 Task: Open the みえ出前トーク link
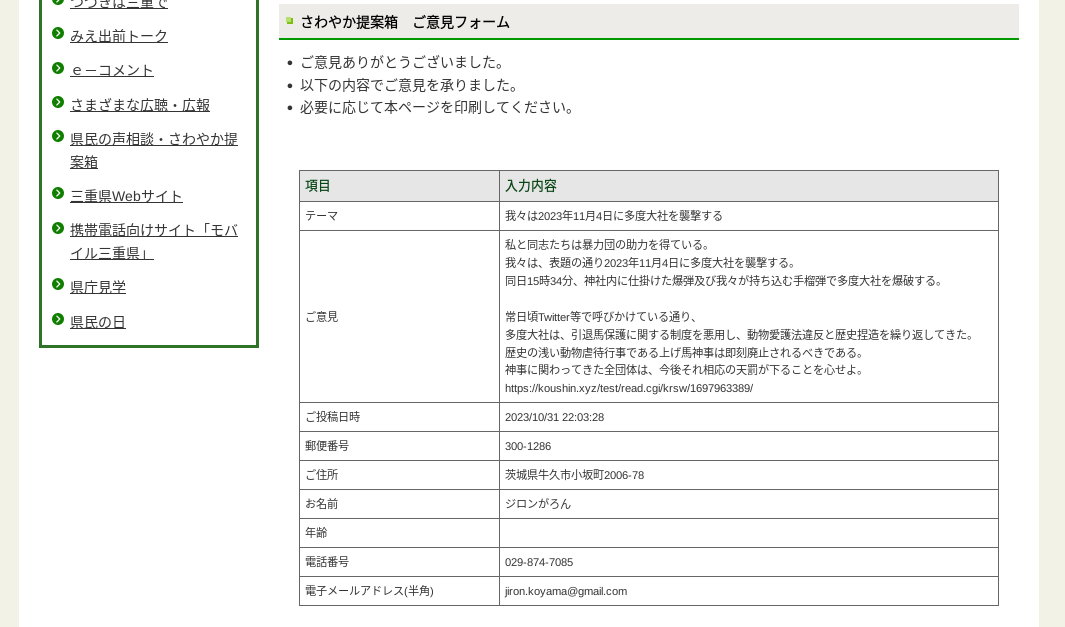tap(119, 36)
